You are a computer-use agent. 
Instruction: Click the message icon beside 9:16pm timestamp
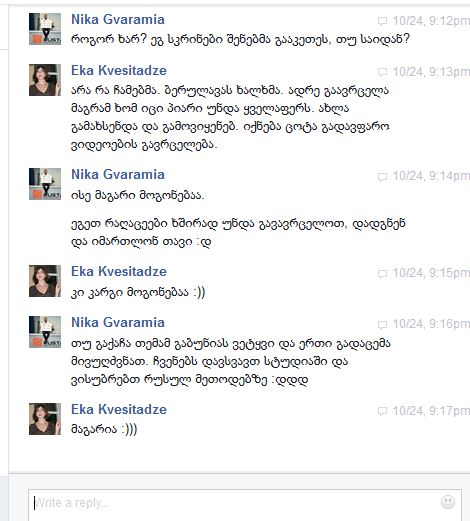382,324
